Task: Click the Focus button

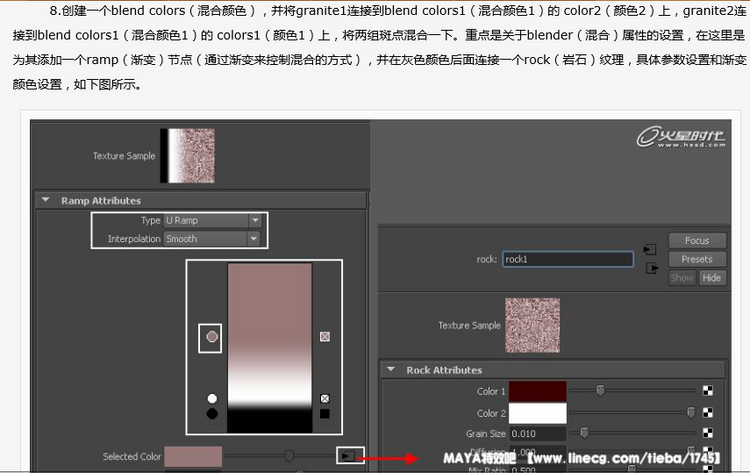Action: [697, 240]
